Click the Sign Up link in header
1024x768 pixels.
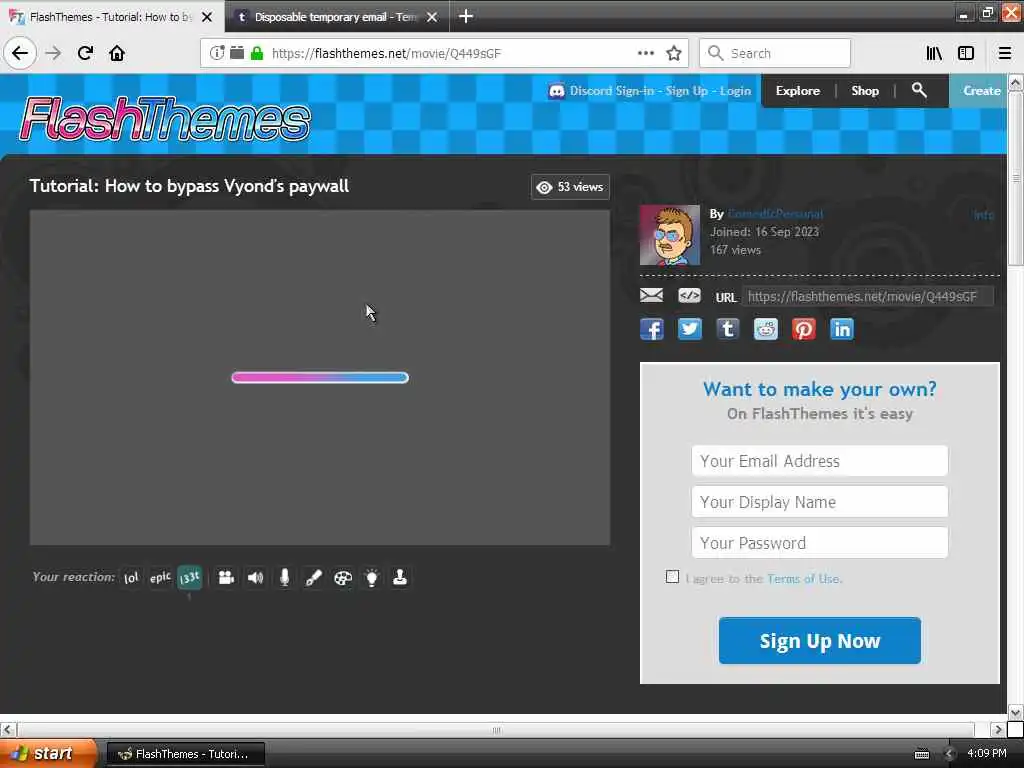point(686,91)
